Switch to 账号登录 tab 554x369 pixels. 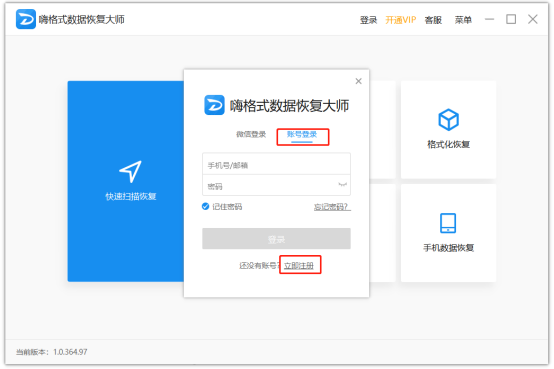(302, 134)
